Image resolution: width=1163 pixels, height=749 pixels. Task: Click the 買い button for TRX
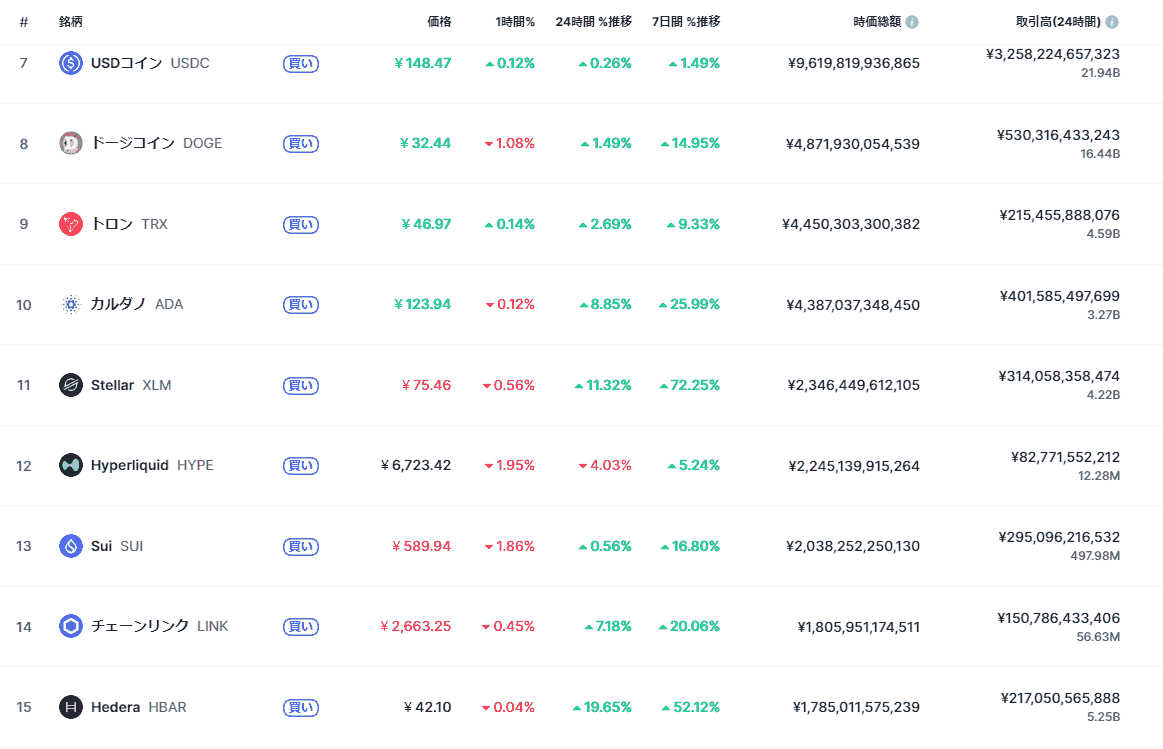pos(301,225)
